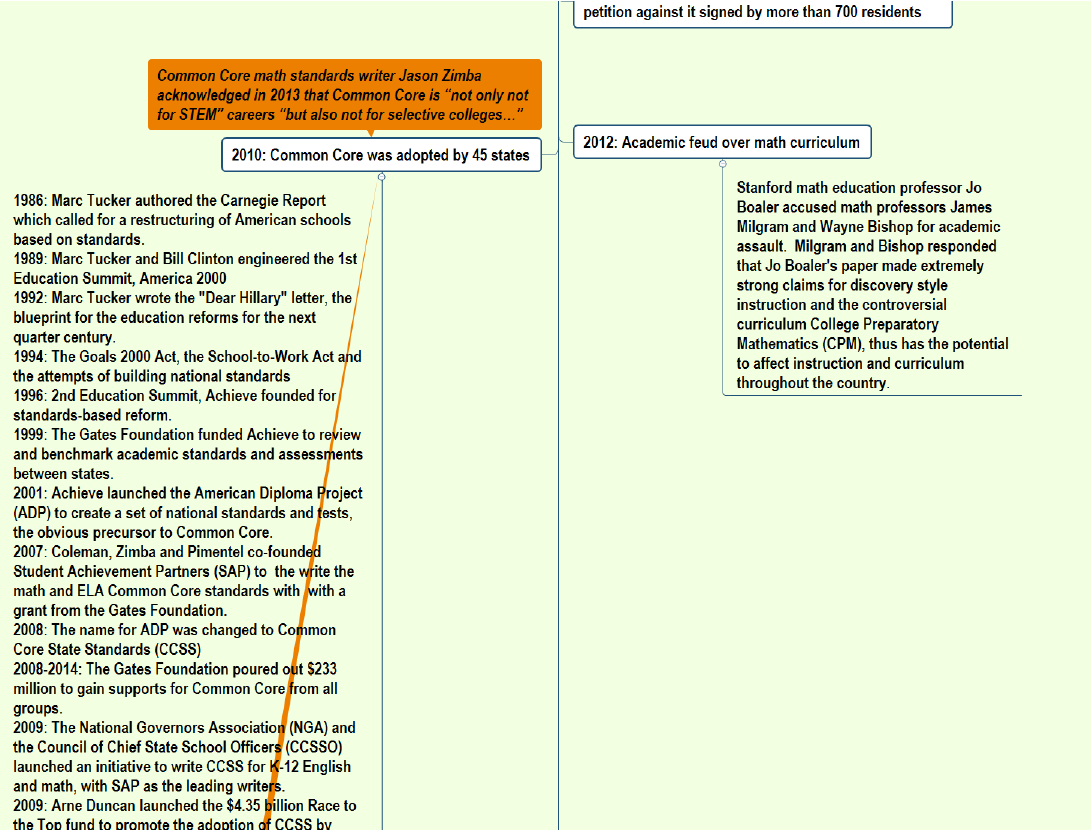Click the 2008 ADP name change entry
This screenshot has width=1091, height=830.
pos(172,639)
